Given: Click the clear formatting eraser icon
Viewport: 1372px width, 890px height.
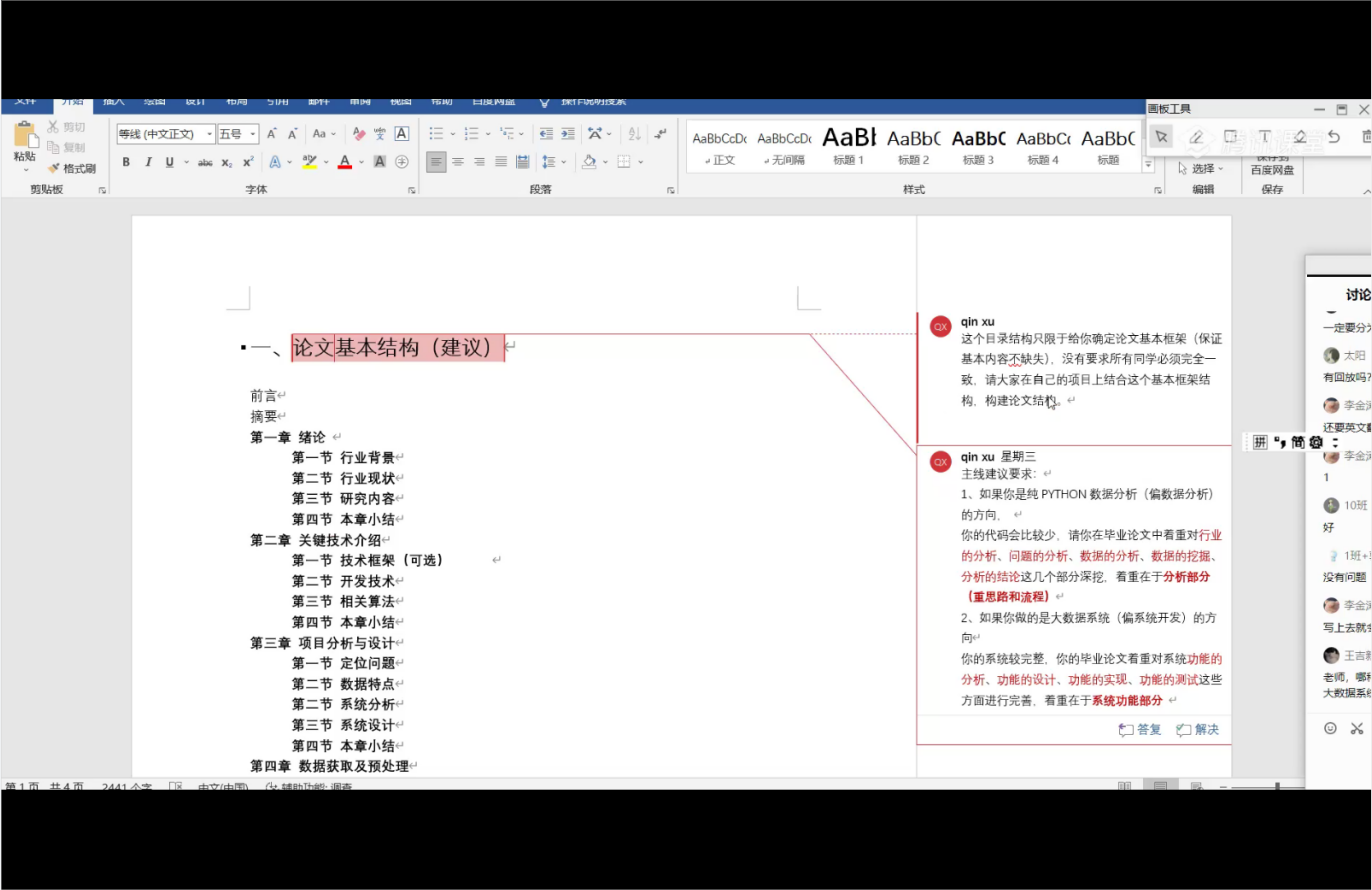Looking at the screenshot, I should (x=358, y=134).
